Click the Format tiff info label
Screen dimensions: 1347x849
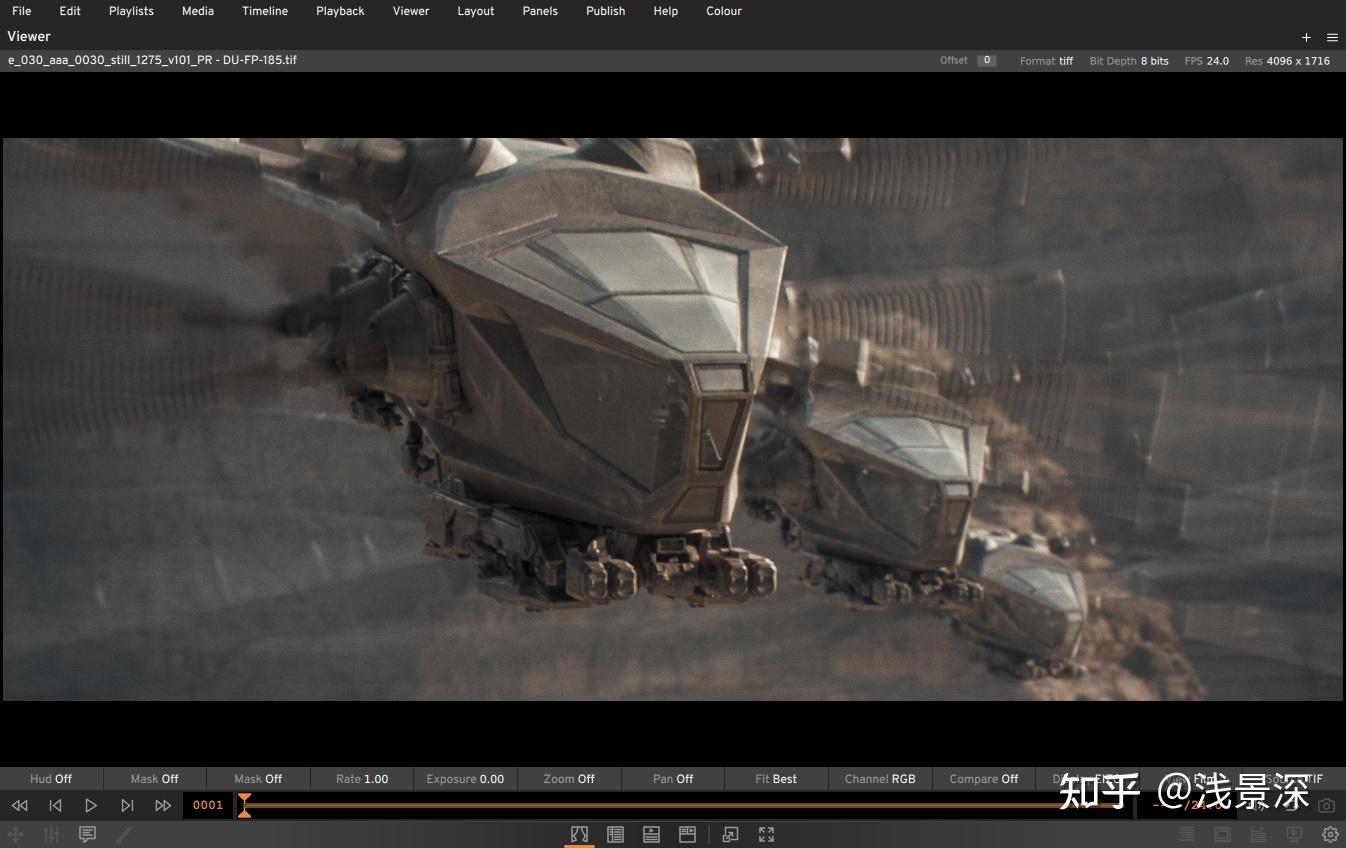(1046, 61)
